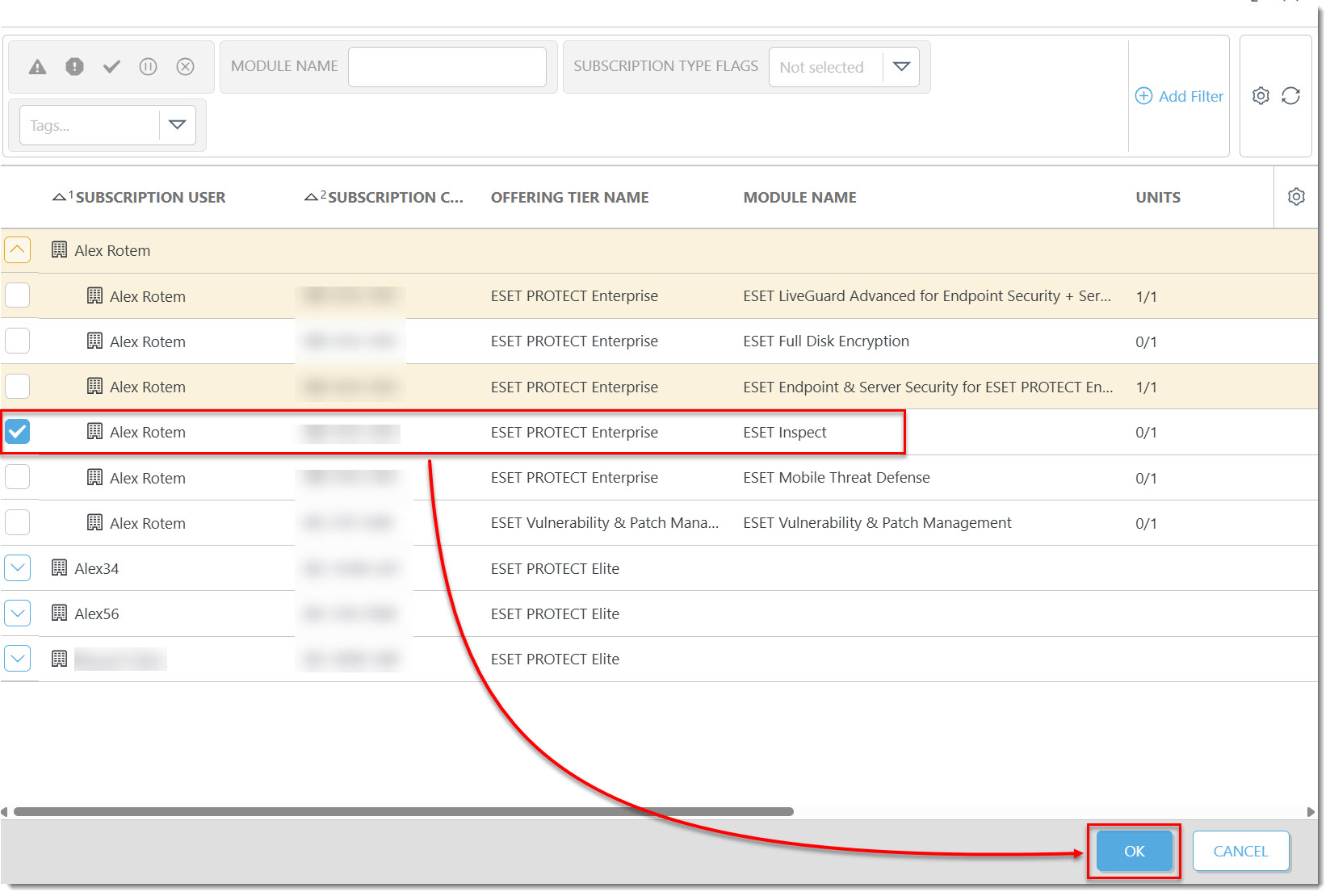This screenshot has width=1330, height=896.
Task: Click 'Alex34' user name
Action: (x=96, y=568)
